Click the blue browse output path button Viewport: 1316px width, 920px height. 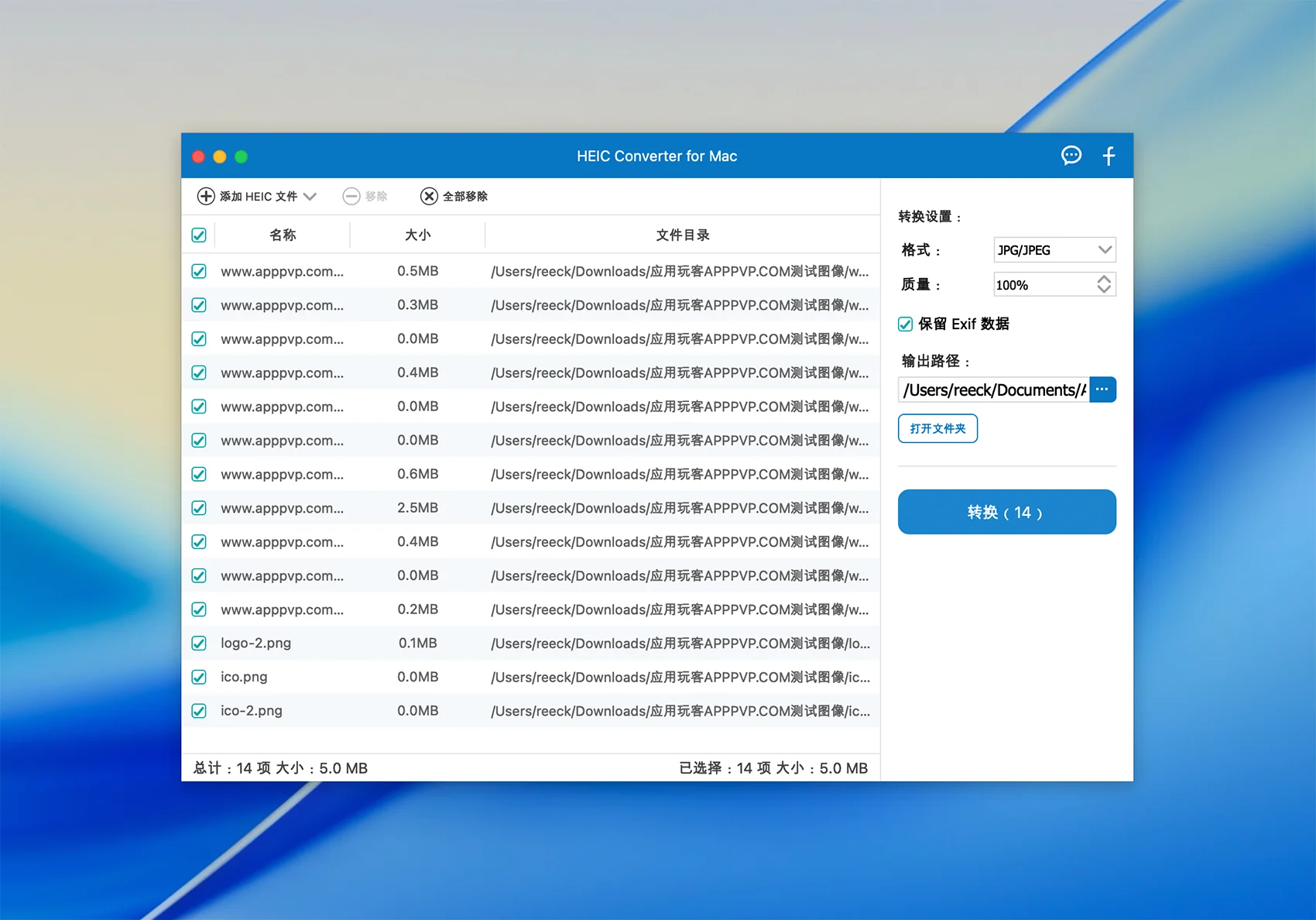point(1102,390)
